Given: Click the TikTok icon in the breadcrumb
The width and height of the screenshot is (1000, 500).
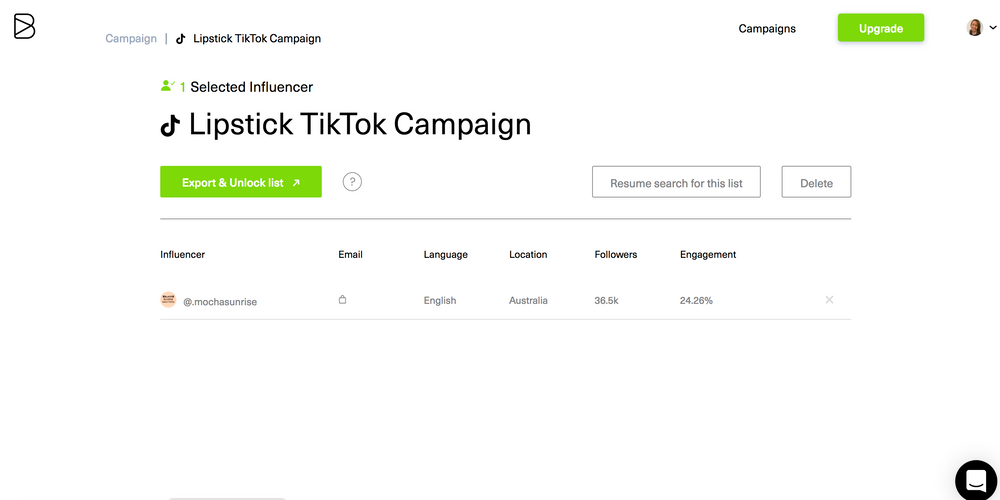Looking at the screenshot, I should coord(180,39).
